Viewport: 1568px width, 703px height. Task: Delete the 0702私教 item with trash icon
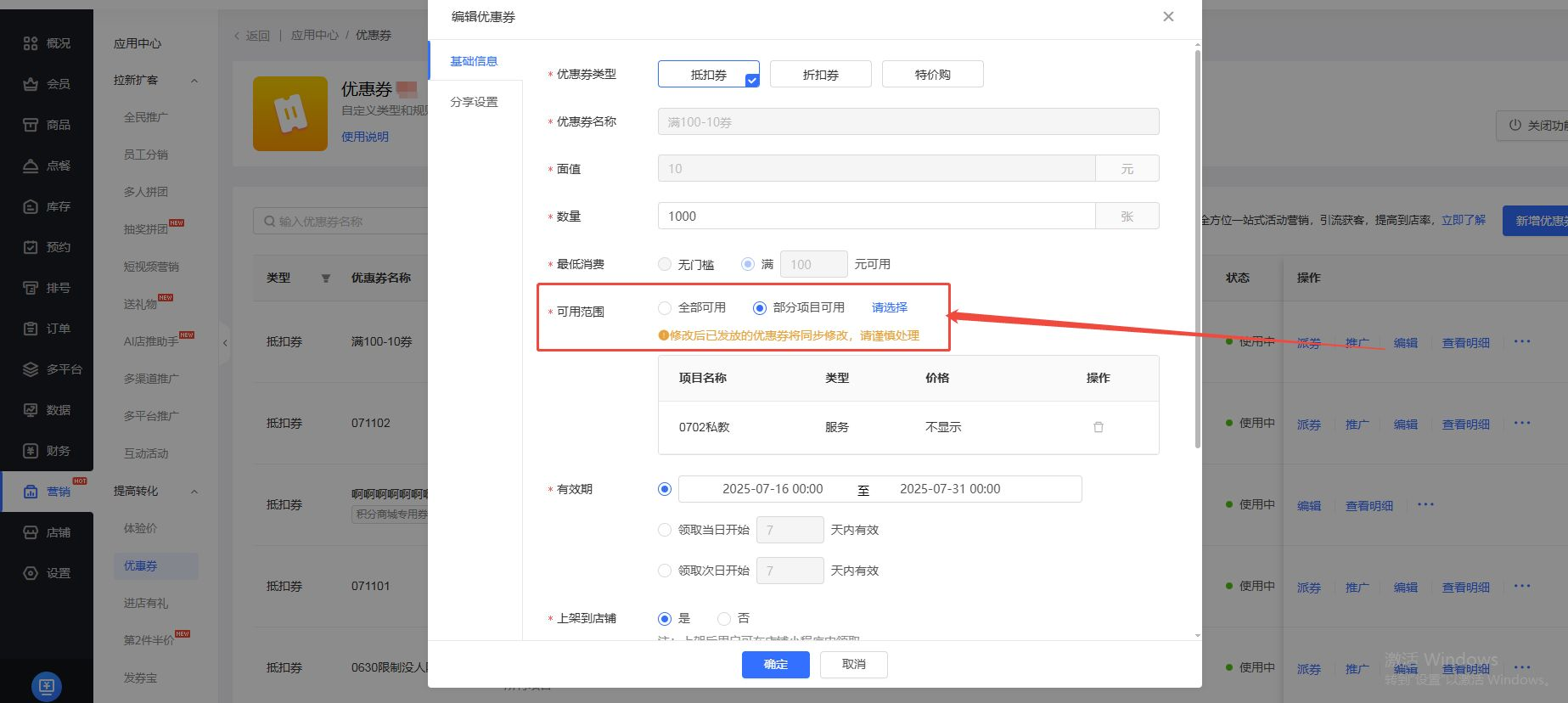click(x=1098, y=427)
